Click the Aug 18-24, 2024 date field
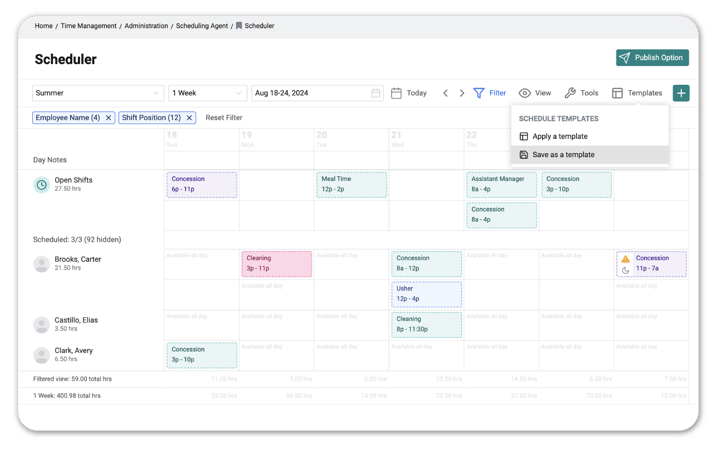This screenshot has width=726, height=462. (x=317, y=93)
